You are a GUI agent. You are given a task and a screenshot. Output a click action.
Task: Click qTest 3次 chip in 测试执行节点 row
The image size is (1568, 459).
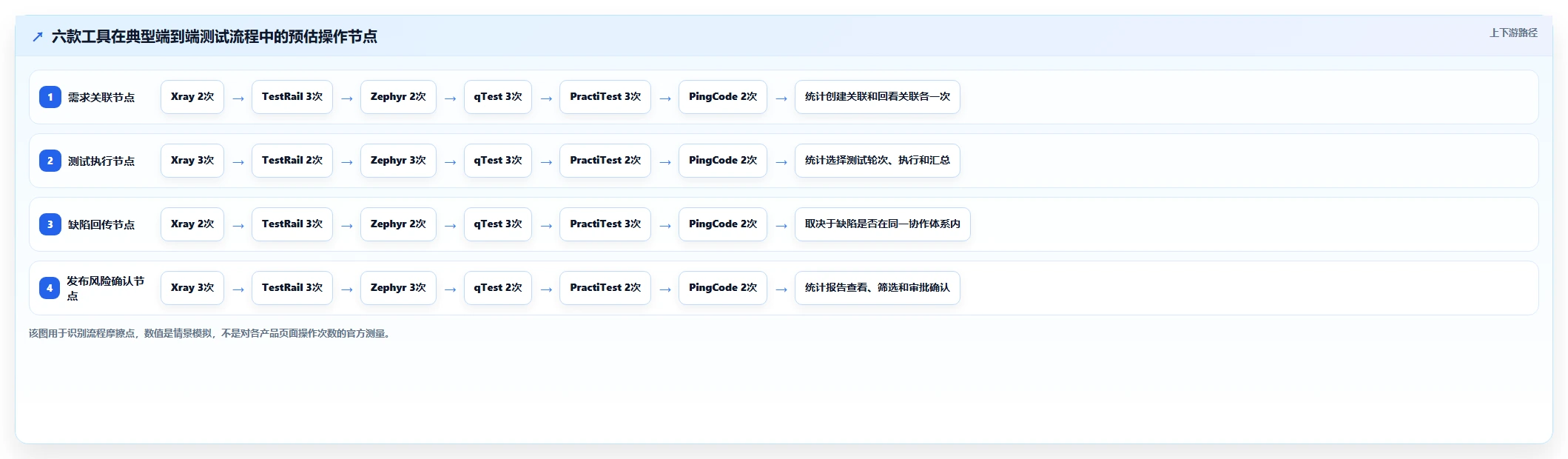(x=498, y=161)
